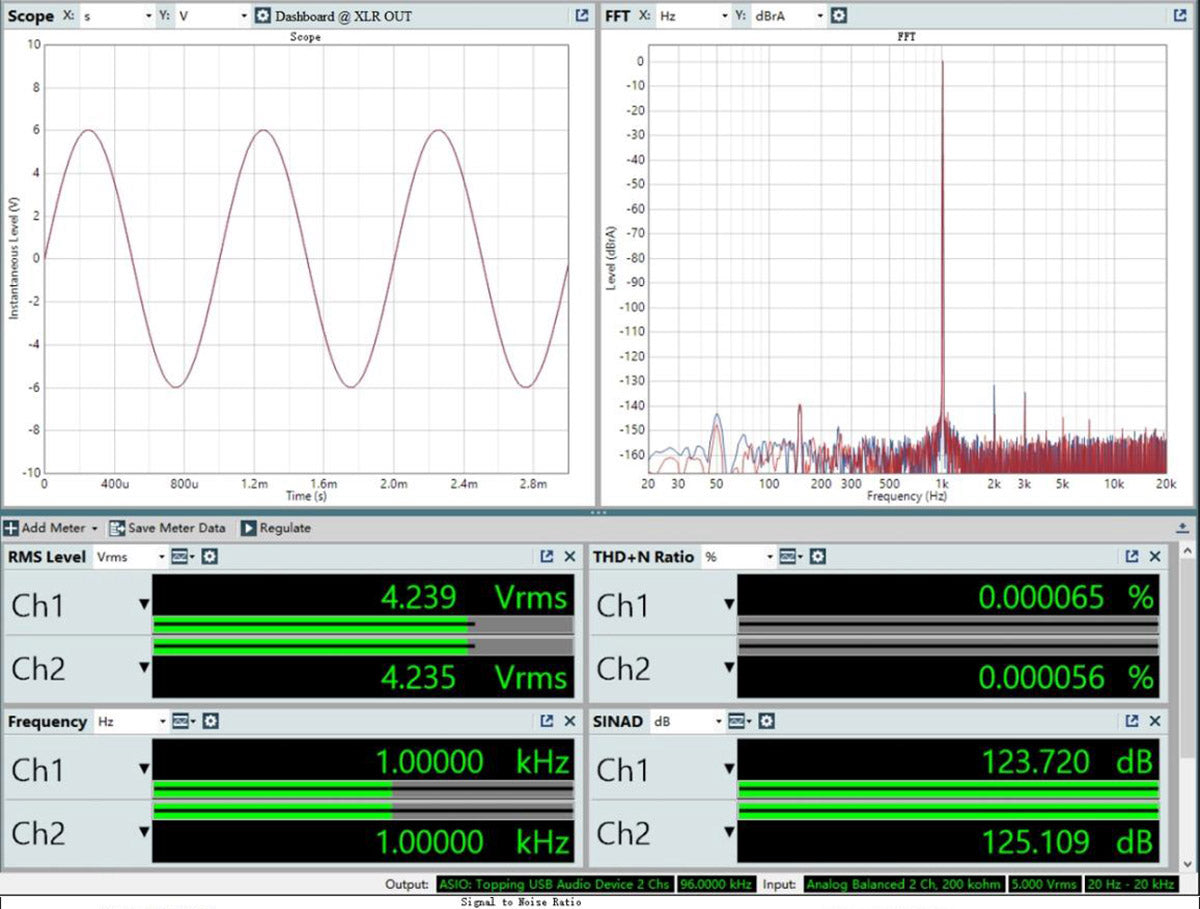Pop out the SINAD meter
This screenshot has height=909, width=1200.
click(1132, 721)
